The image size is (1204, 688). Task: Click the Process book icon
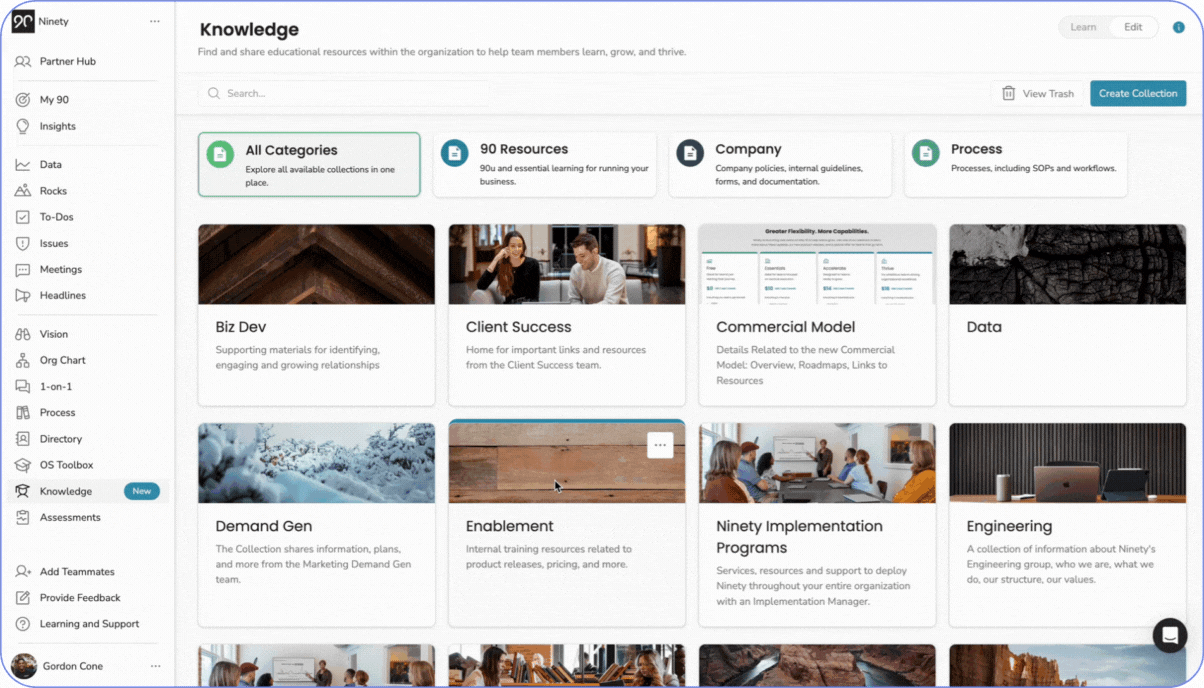(23, 412)
